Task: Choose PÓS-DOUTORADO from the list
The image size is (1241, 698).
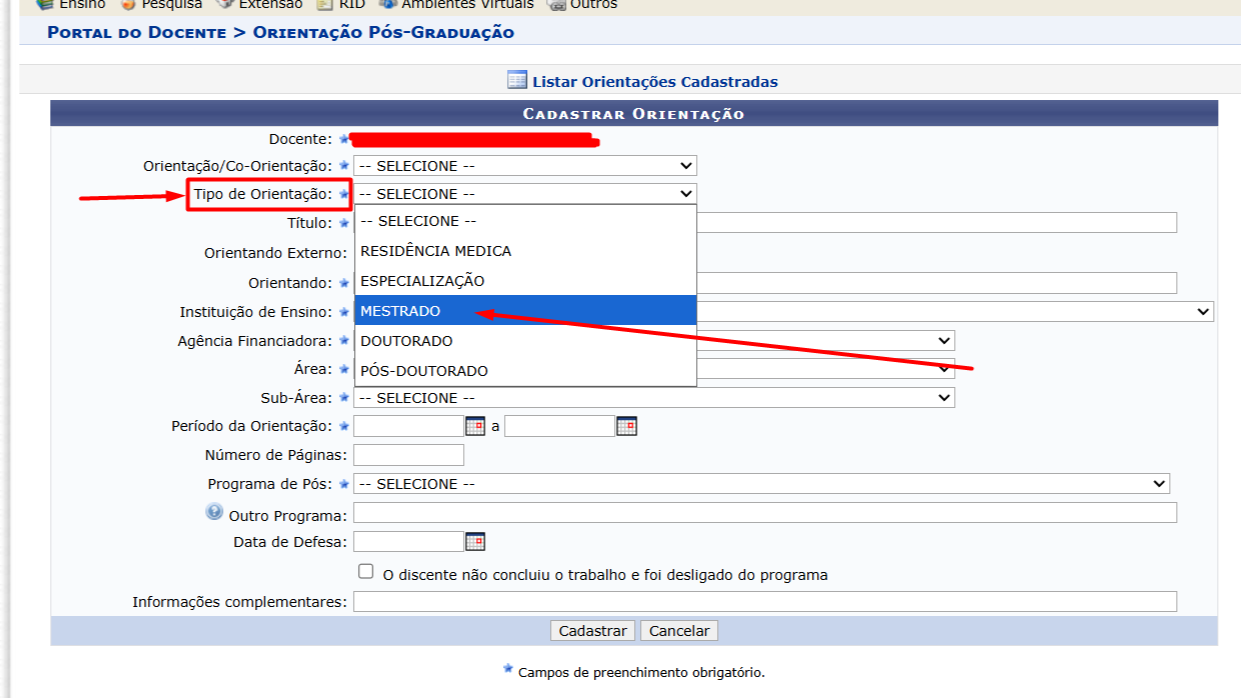Action: (526, 371)
